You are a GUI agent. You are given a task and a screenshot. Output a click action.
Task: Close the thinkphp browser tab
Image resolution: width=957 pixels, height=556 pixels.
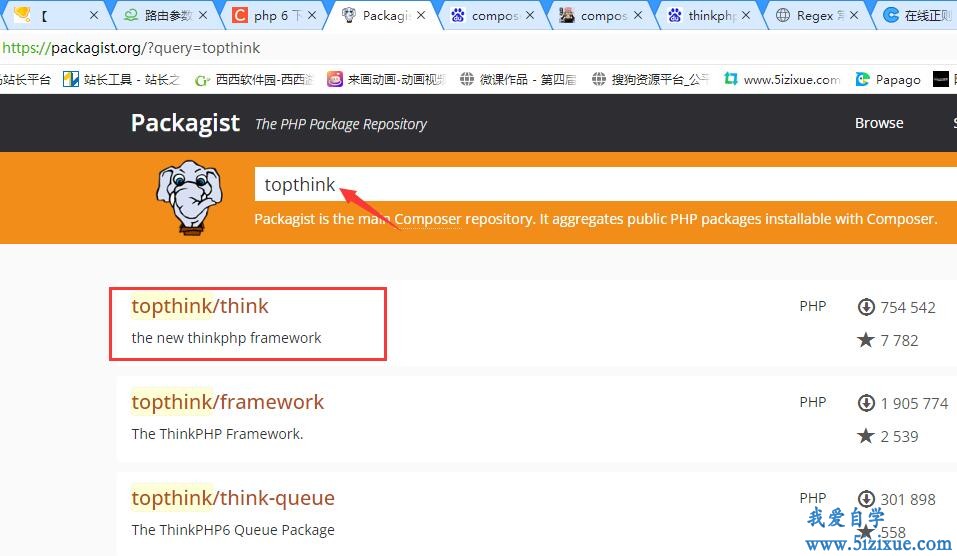(746, 15)
